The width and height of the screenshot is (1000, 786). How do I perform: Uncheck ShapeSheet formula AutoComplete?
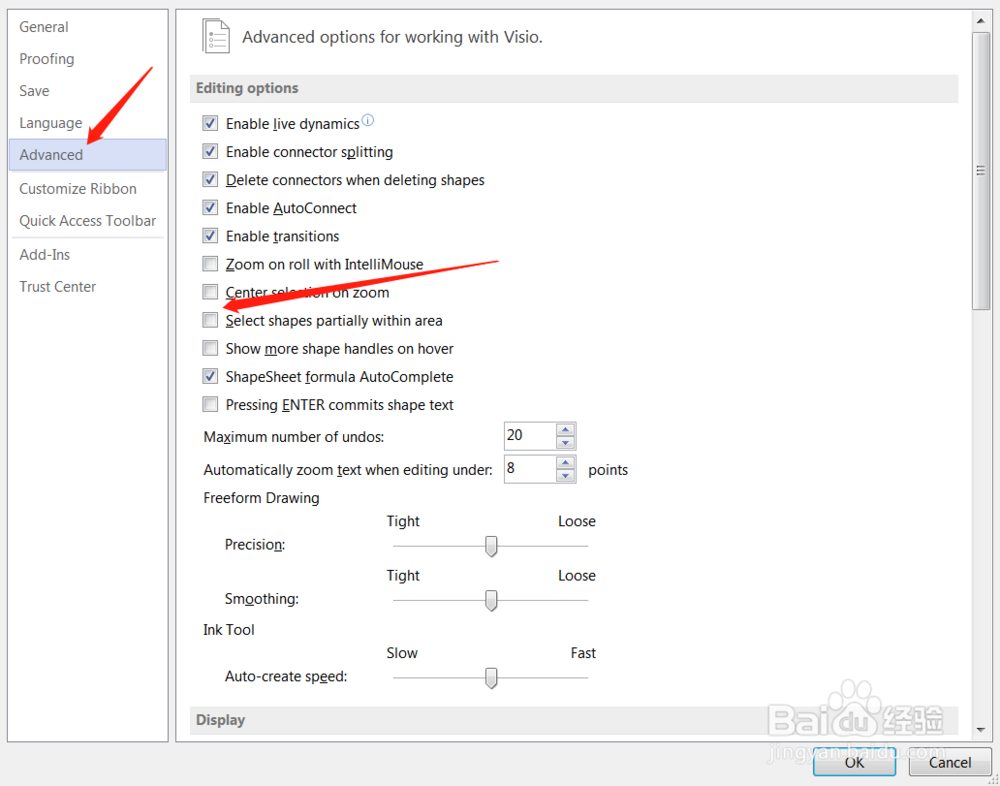pyautogui.click(x=210, y=376)
